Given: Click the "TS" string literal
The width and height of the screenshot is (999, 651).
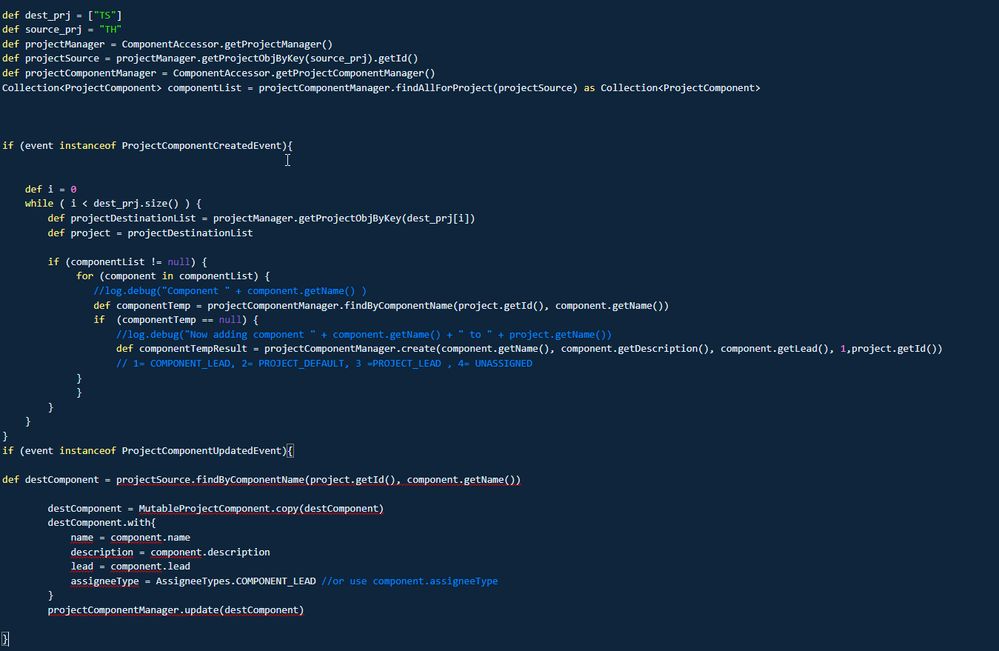Looking at the screenshot, I should pyautogui.click(x=103, y=14).
